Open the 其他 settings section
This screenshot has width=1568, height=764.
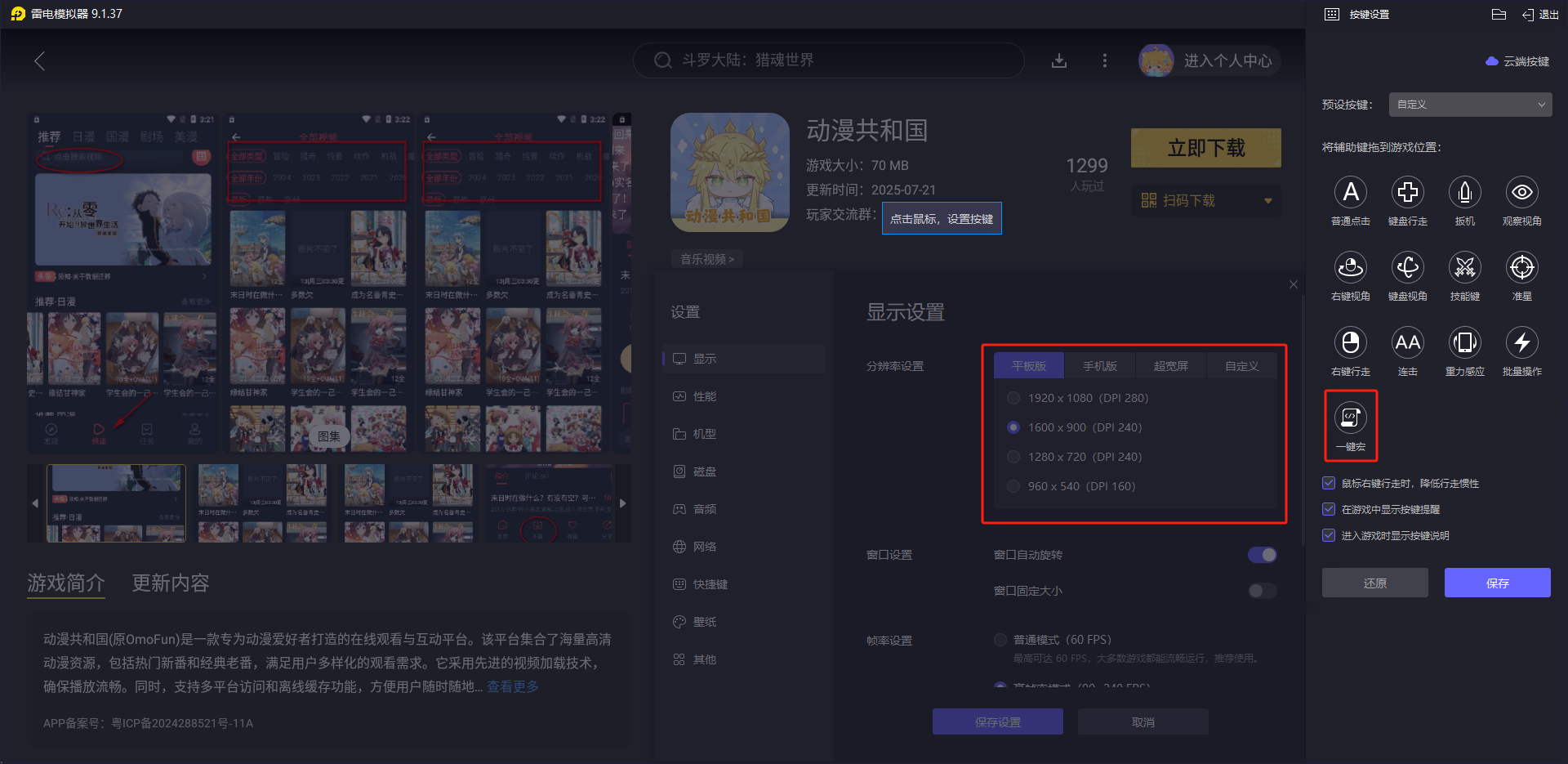pos(744,659)
